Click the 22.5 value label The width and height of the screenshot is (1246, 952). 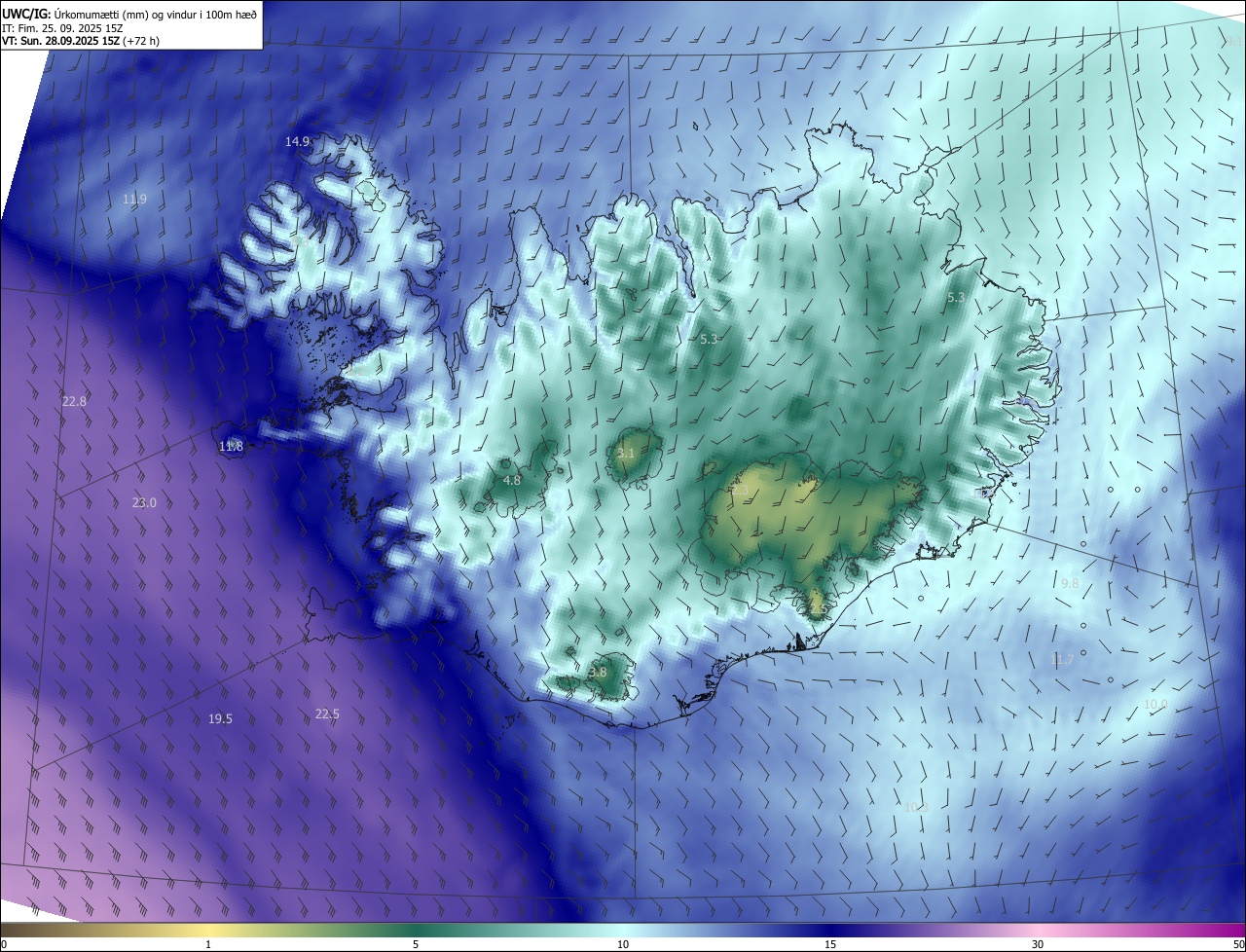tap(327, 714)
